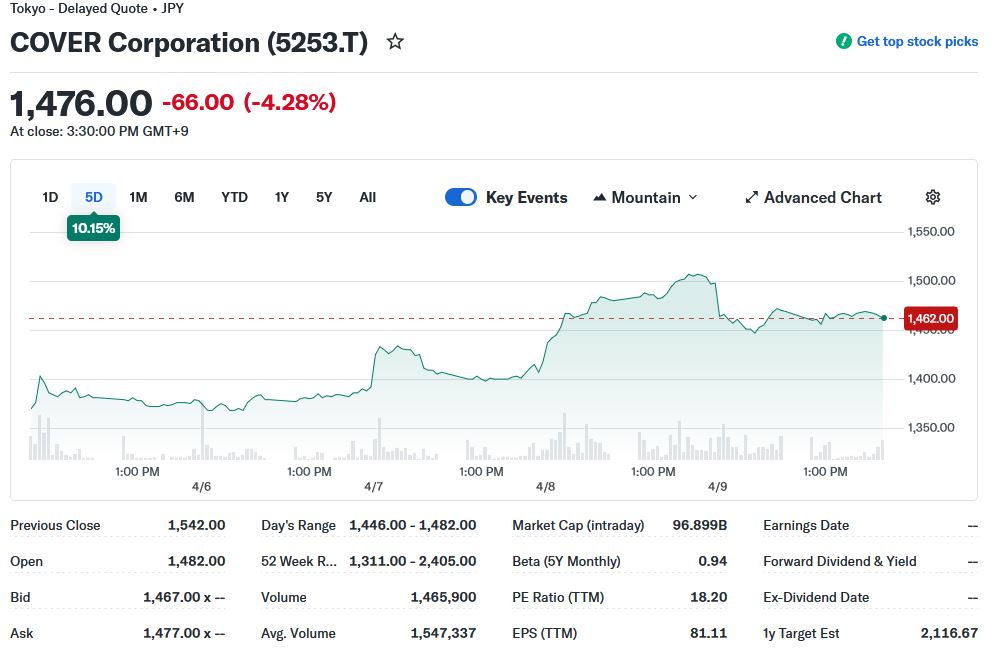Switch chart to 1M range

(x=138, y=198)
